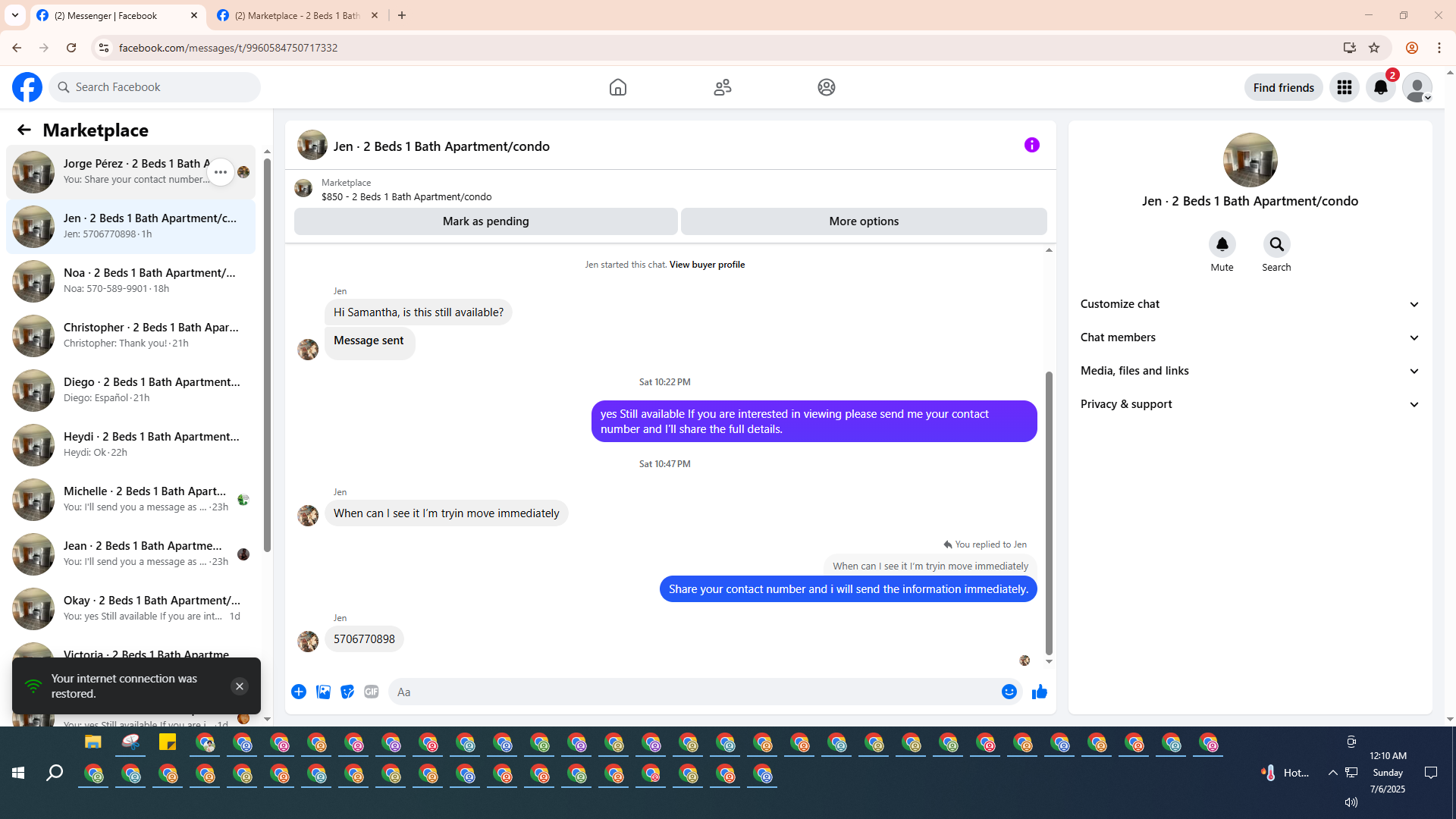This screenshot has height=819, width=1456.
Task: Click the Facebook logo icon
Action: coord(27,87)
